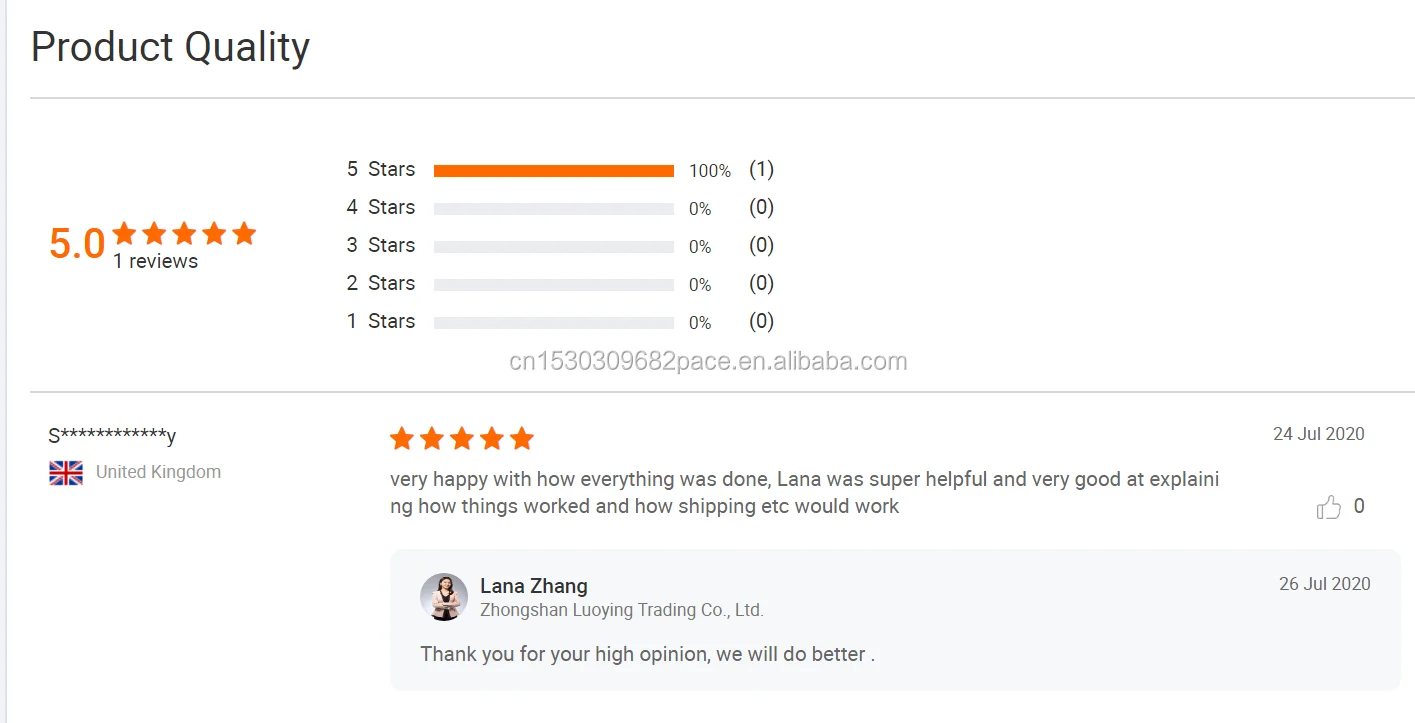Viewport: 1415px width, 723px height.
Task: Click the thumbs-up helpful icon
Action: click(x=1328, y=507)
